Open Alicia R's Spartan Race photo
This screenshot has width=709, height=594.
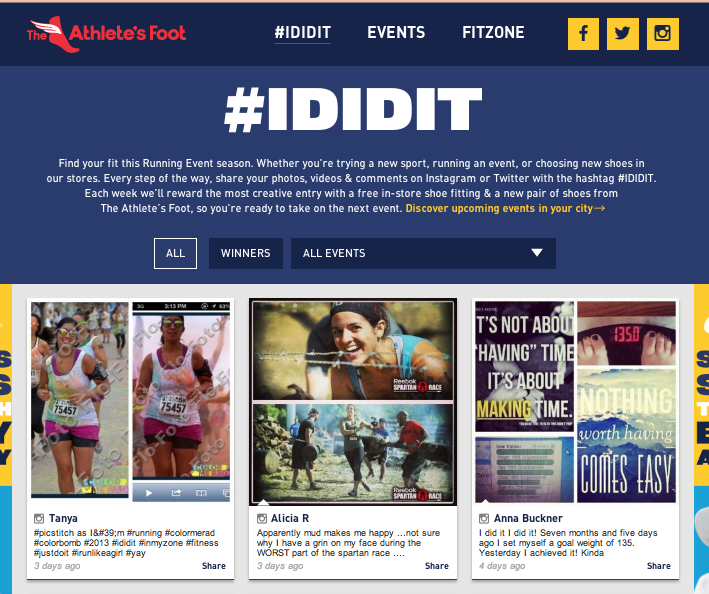coord(353,402)
